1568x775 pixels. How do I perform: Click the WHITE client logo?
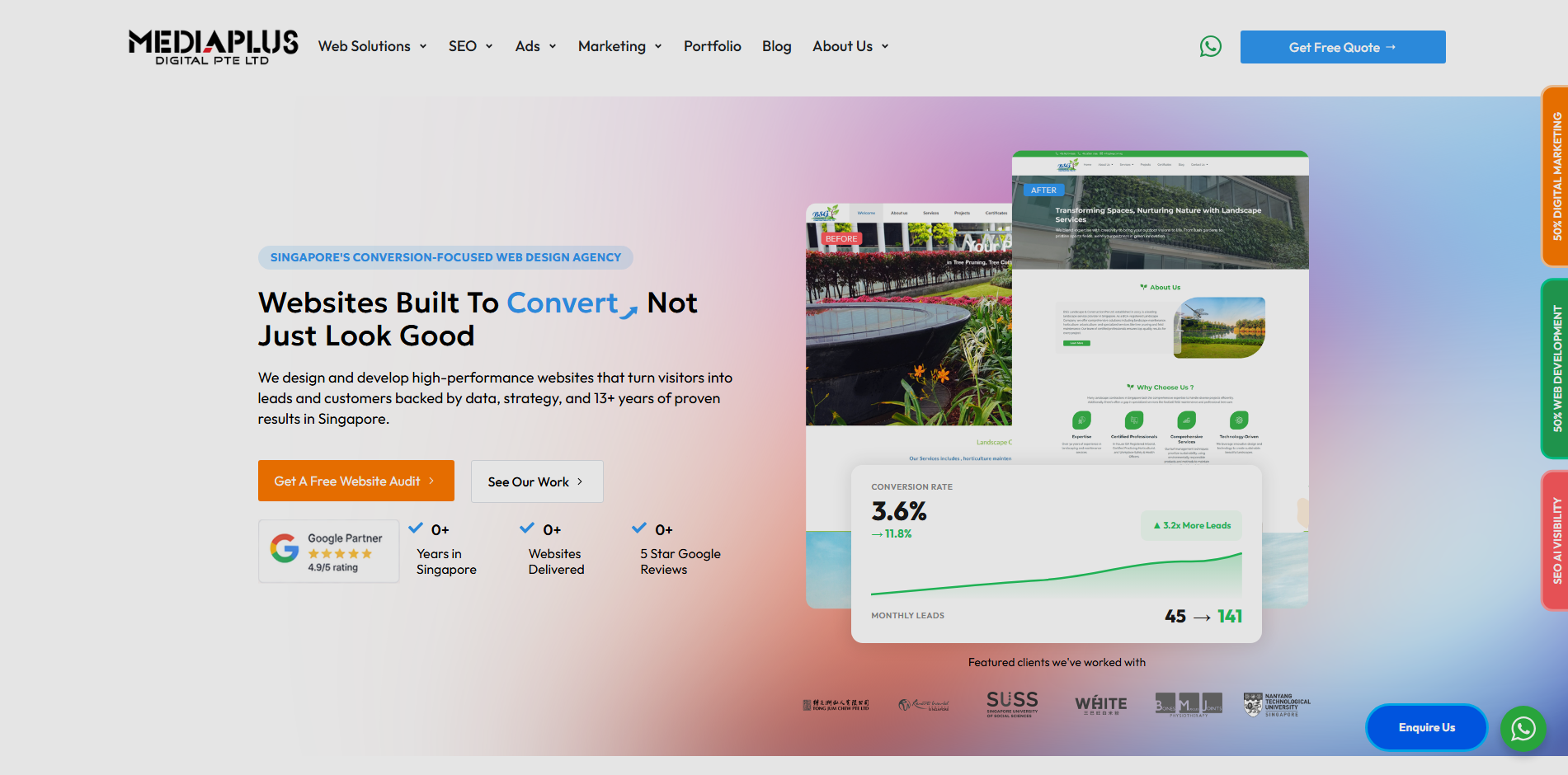(1100, 705)
